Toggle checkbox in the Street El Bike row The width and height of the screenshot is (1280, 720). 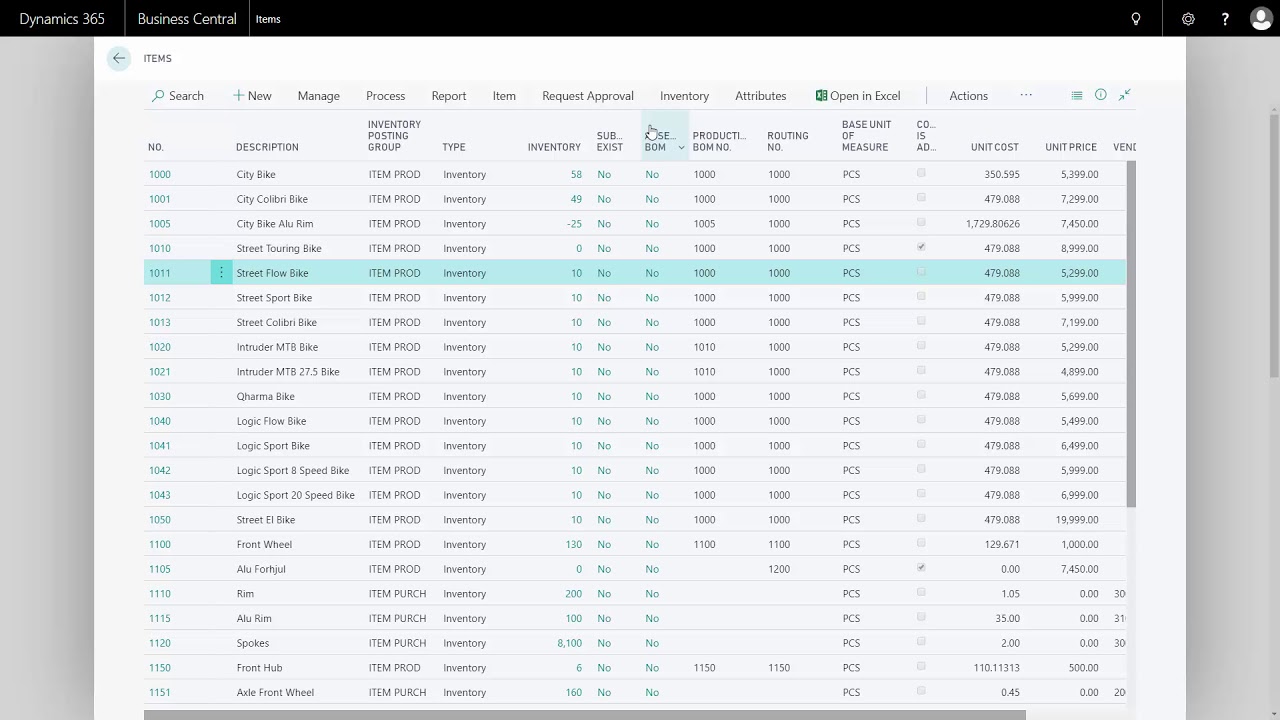pyautogui.click(x=921, y=518)
